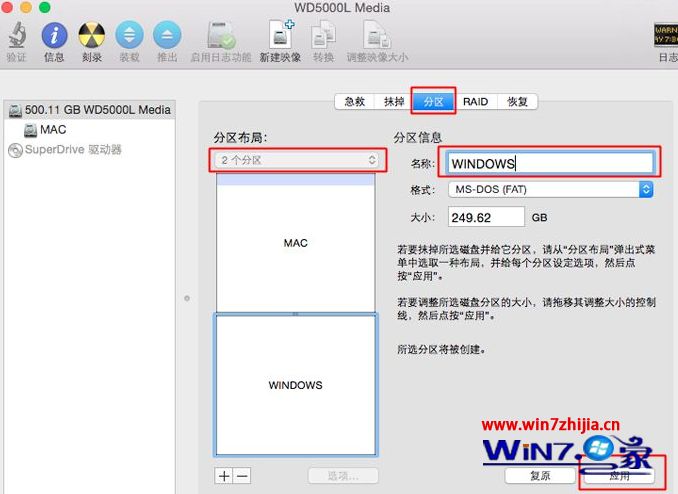Select the MAC volume in sidebar
The height and width of the screenshot is (494, 678).
point(45,130)
